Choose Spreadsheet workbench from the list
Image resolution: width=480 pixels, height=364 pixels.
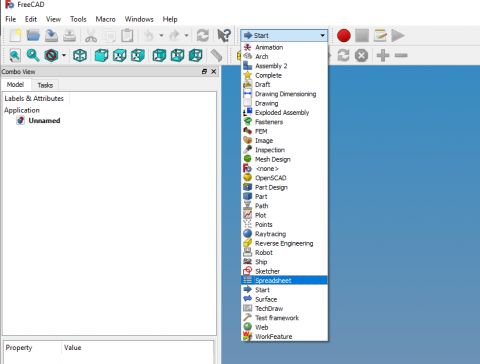(x=284, y=280)
